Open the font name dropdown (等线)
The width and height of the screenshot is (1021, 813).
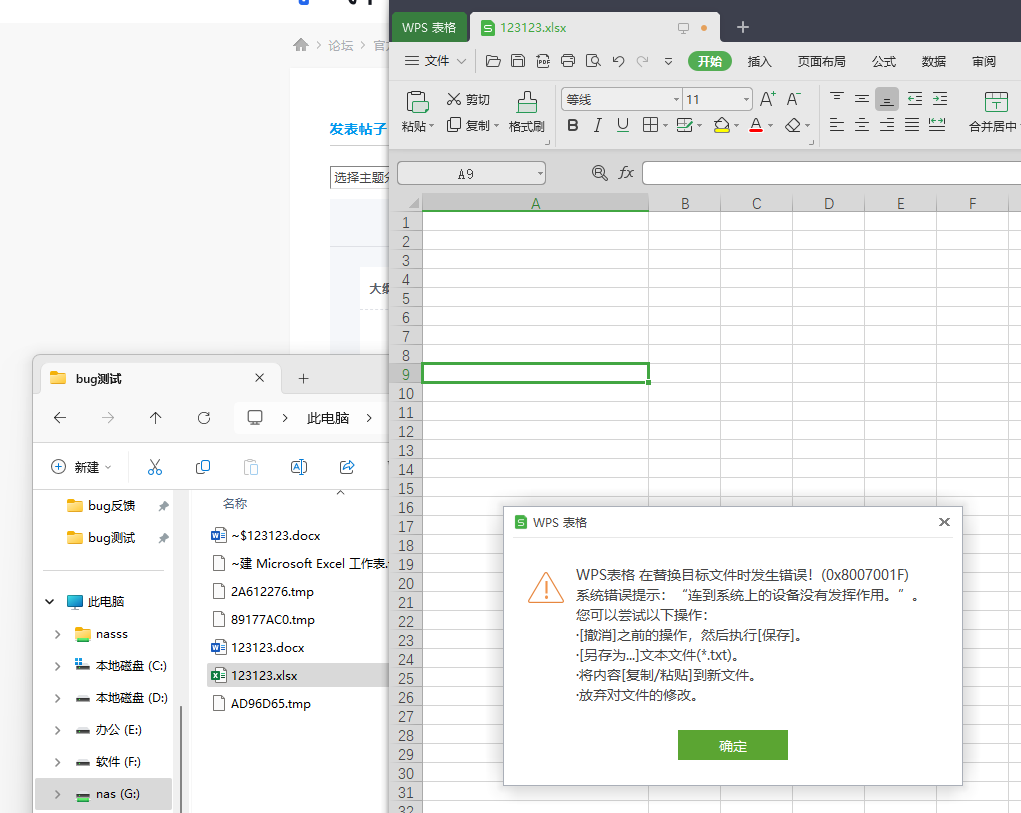pos(621,99)
